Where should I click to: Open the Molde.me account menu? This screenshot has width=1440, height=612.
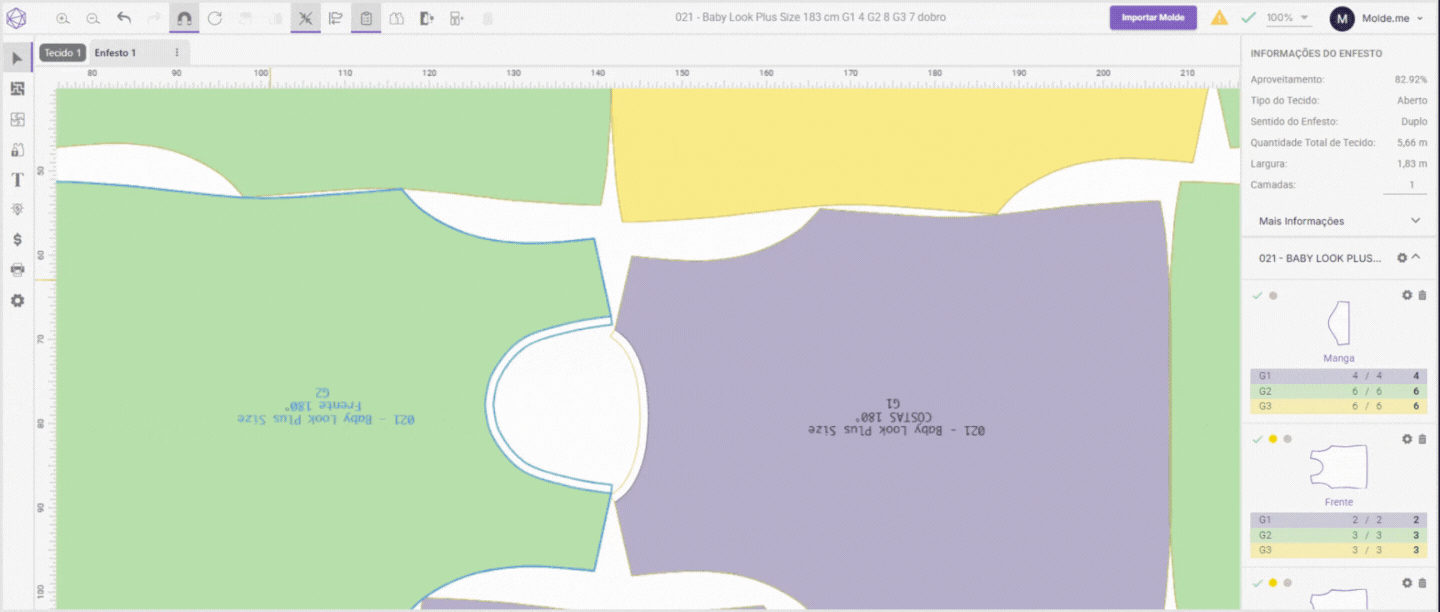pyautogui.click(x=1377, y=18)
